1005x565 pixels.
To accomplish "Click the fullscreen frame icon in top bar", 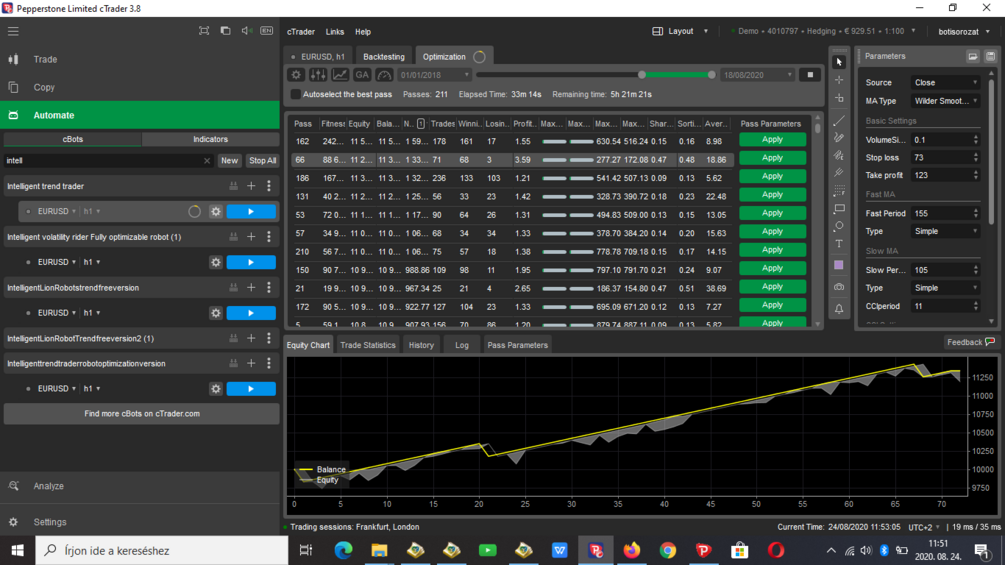I will pyautogui.click(x=204, y=31).
